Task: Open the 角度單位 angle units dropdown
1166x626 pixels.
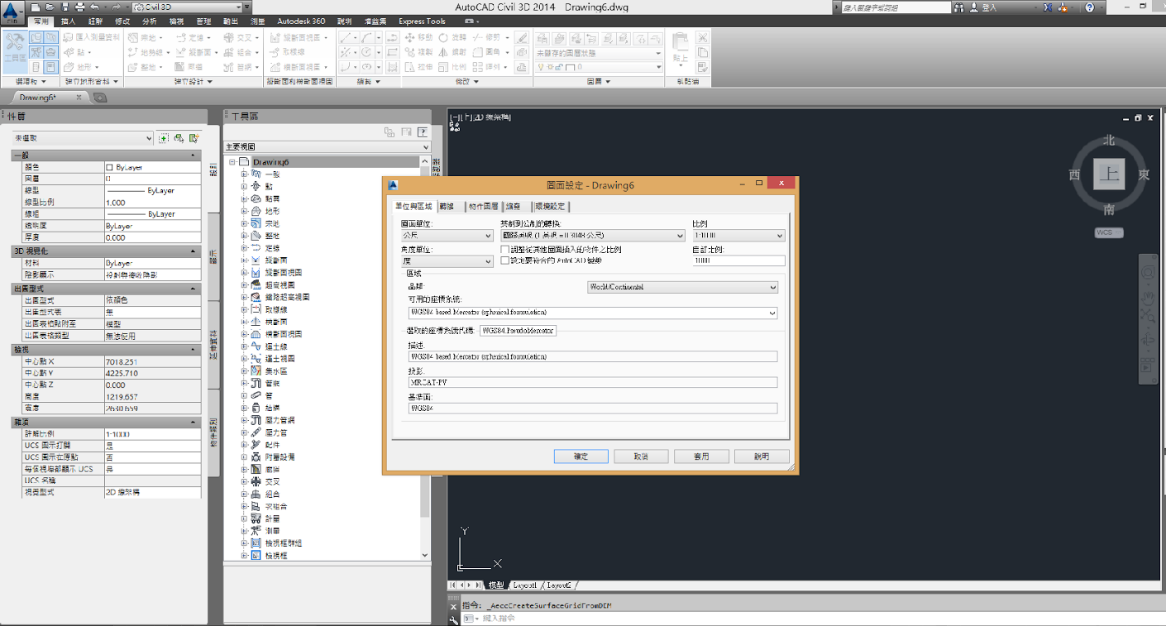Action: pos(447,262)
